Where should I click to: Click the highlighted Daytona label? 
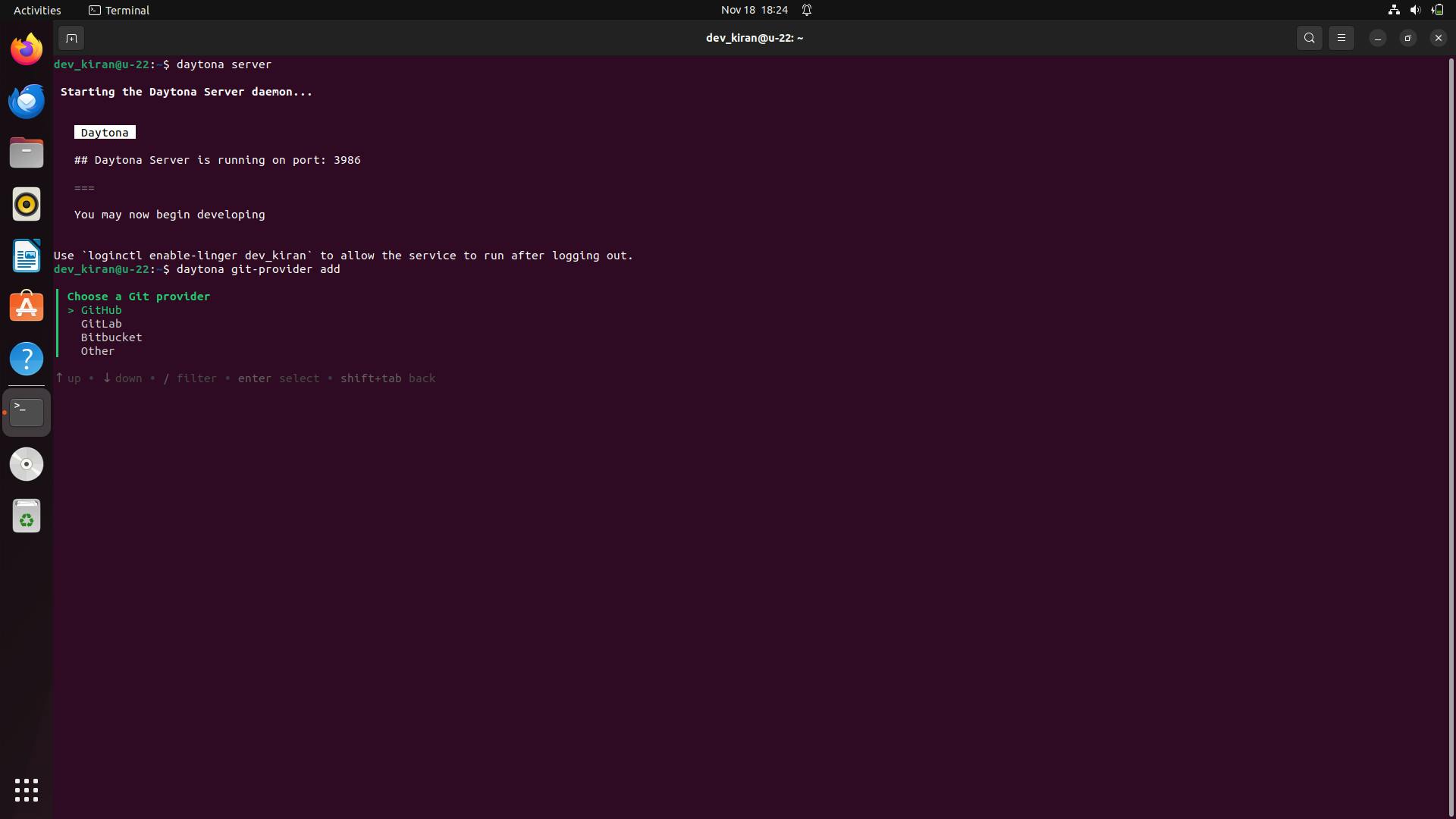(x=105, y=133)
